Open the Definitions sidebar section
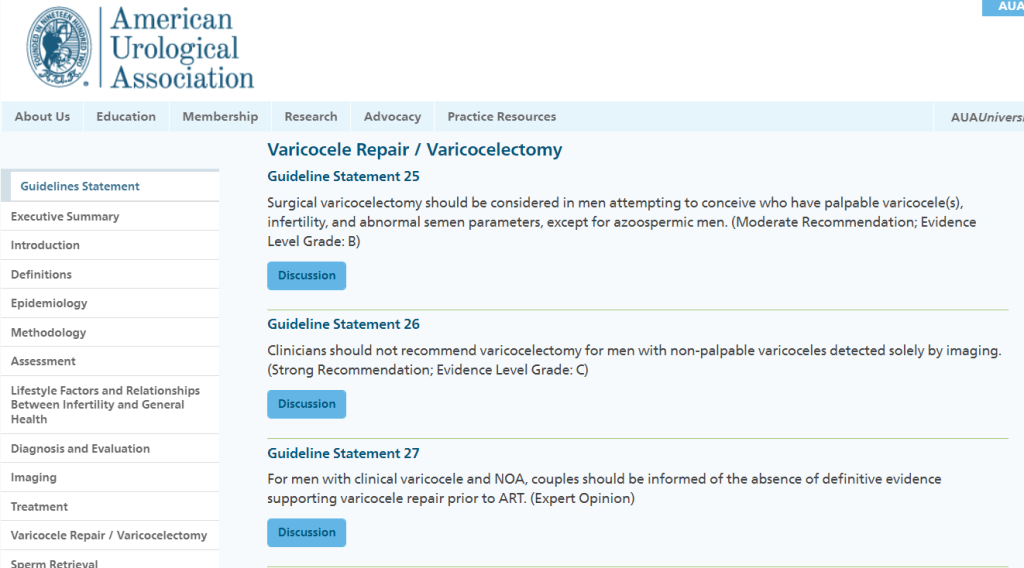1024x568 pixels. 41,275
